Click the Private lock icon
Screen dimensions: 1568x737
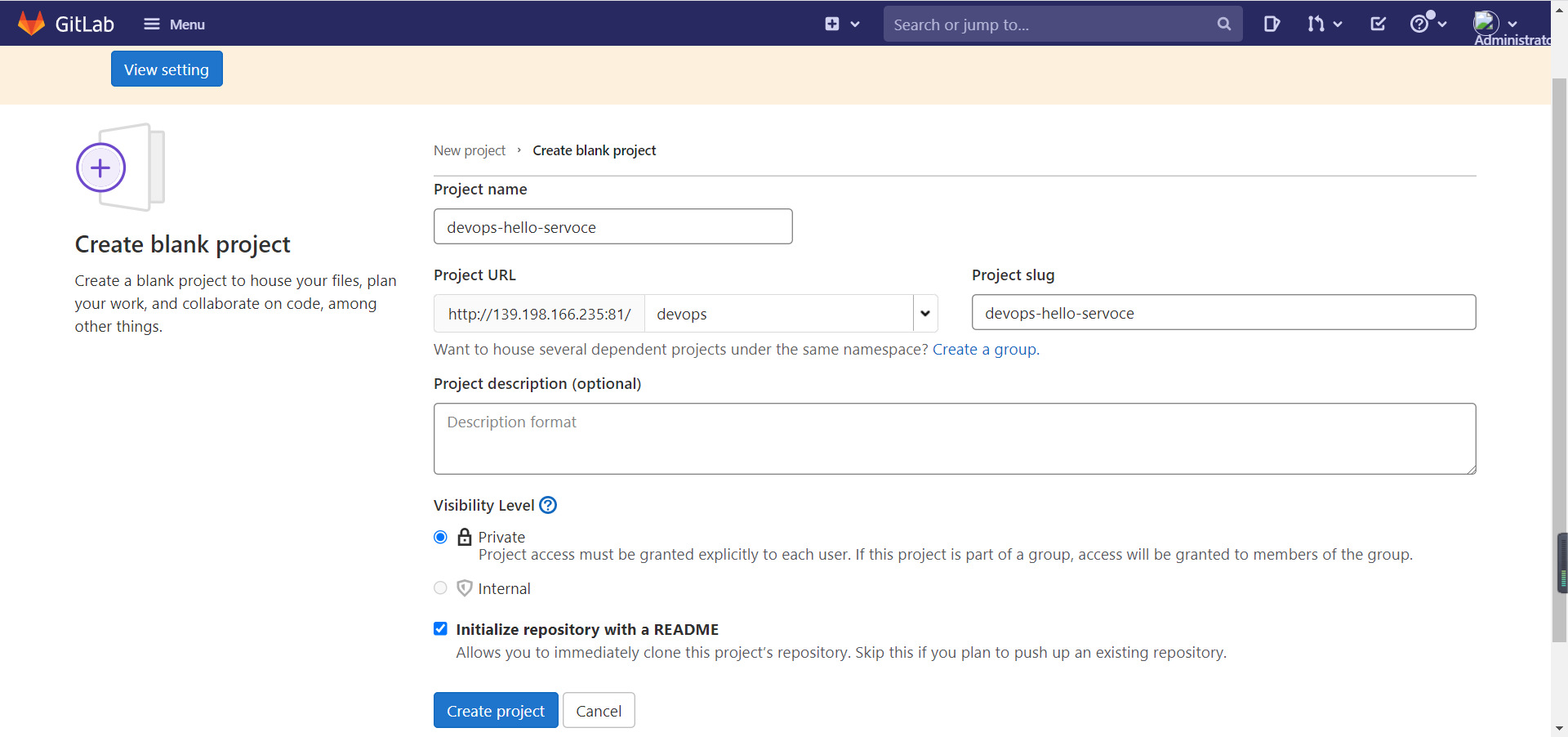[x=465, y=537]
